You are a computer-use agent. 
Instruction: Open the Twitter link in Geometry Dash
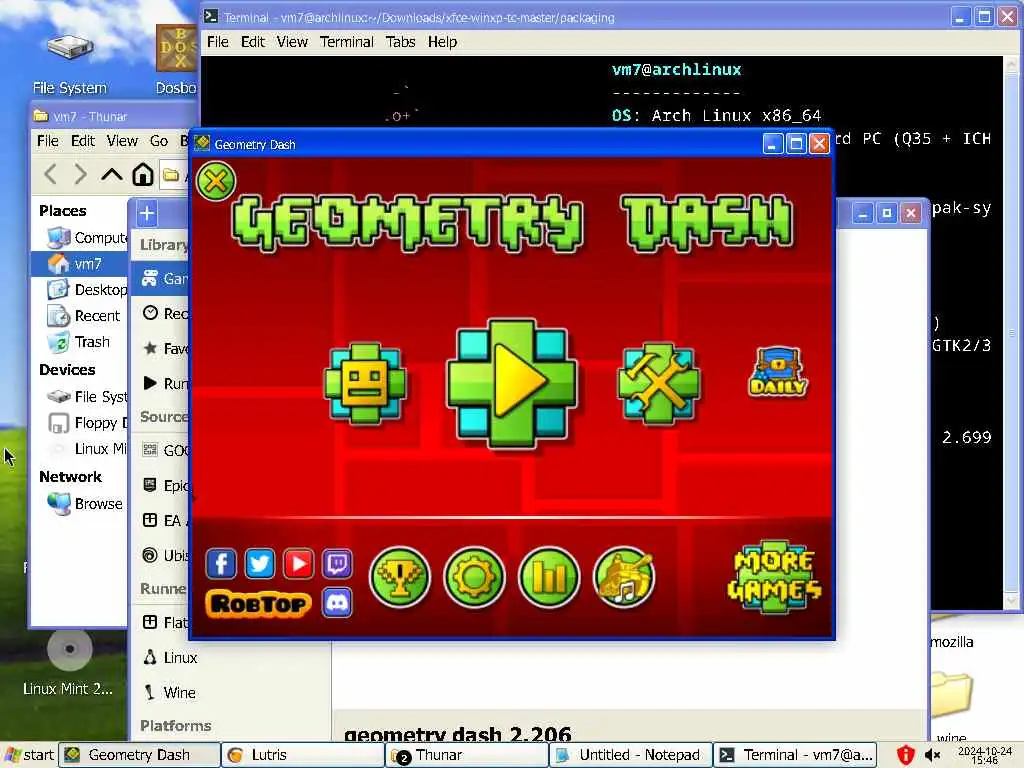pos(260,564)
